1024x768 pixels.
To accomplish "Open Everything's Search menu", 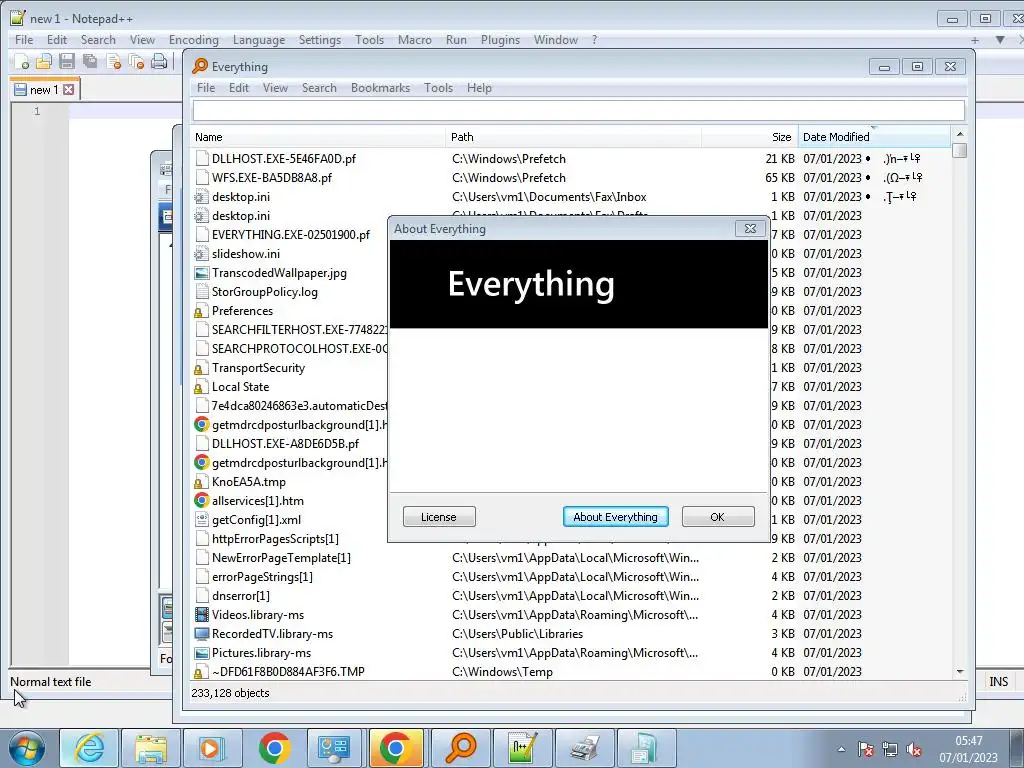I will pos(319,88).
